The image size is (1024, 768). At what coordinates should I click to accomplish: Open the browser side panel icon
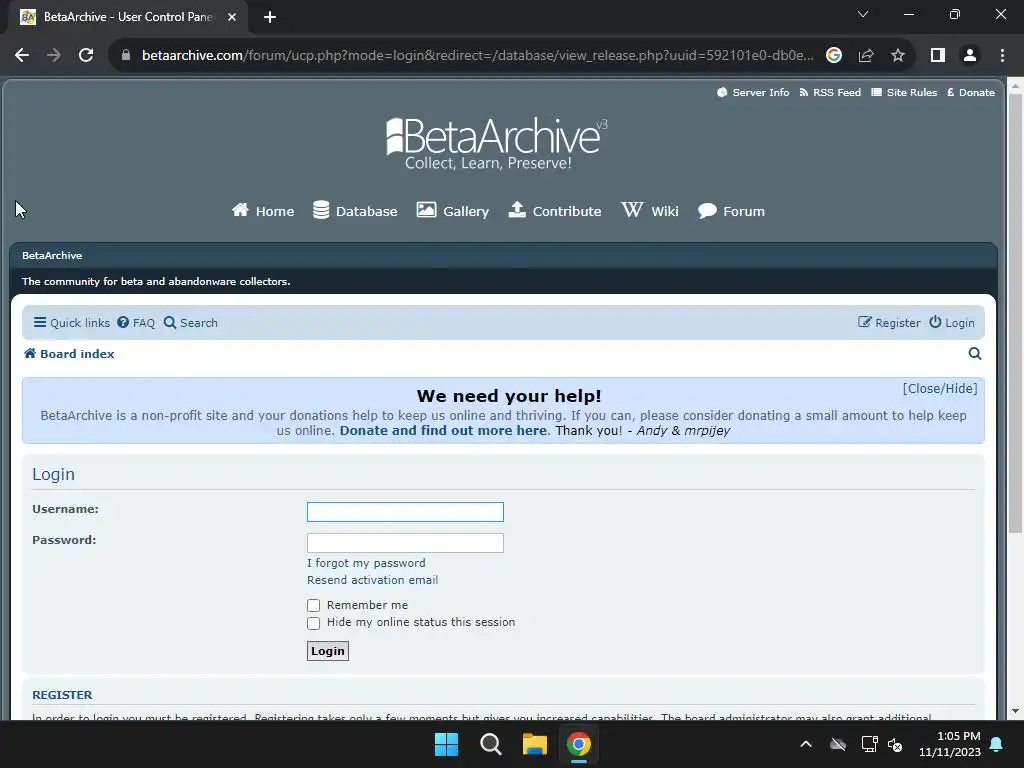click(x=938, y=56)
